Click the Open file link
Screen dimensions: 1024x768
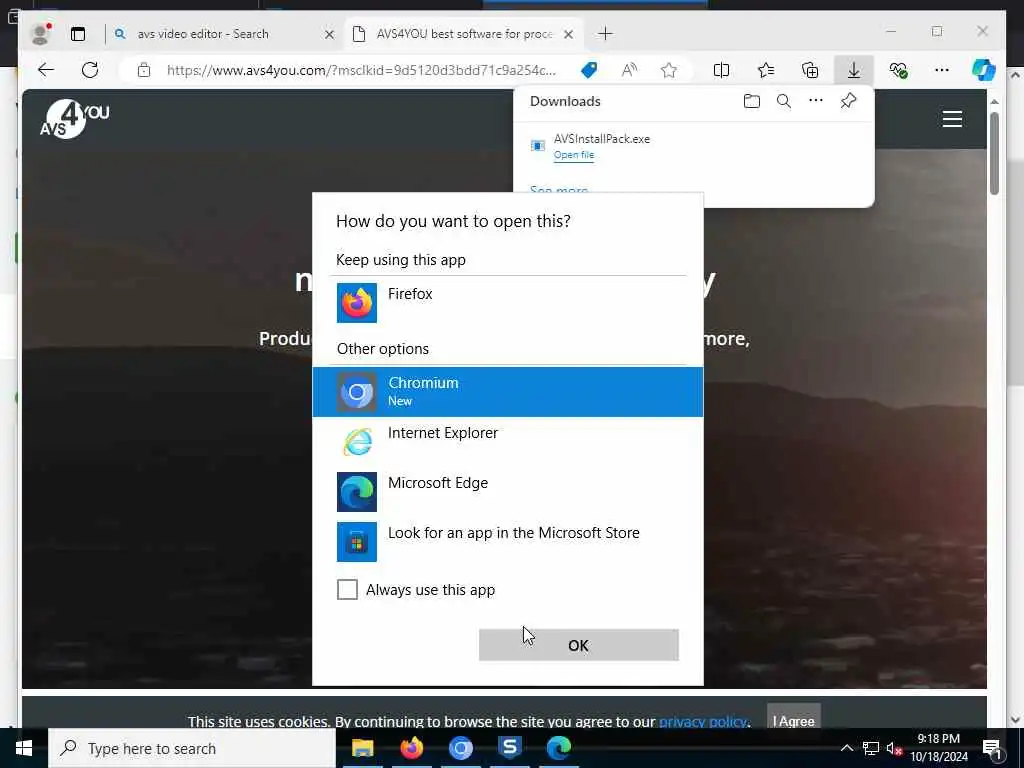point(574,155)
